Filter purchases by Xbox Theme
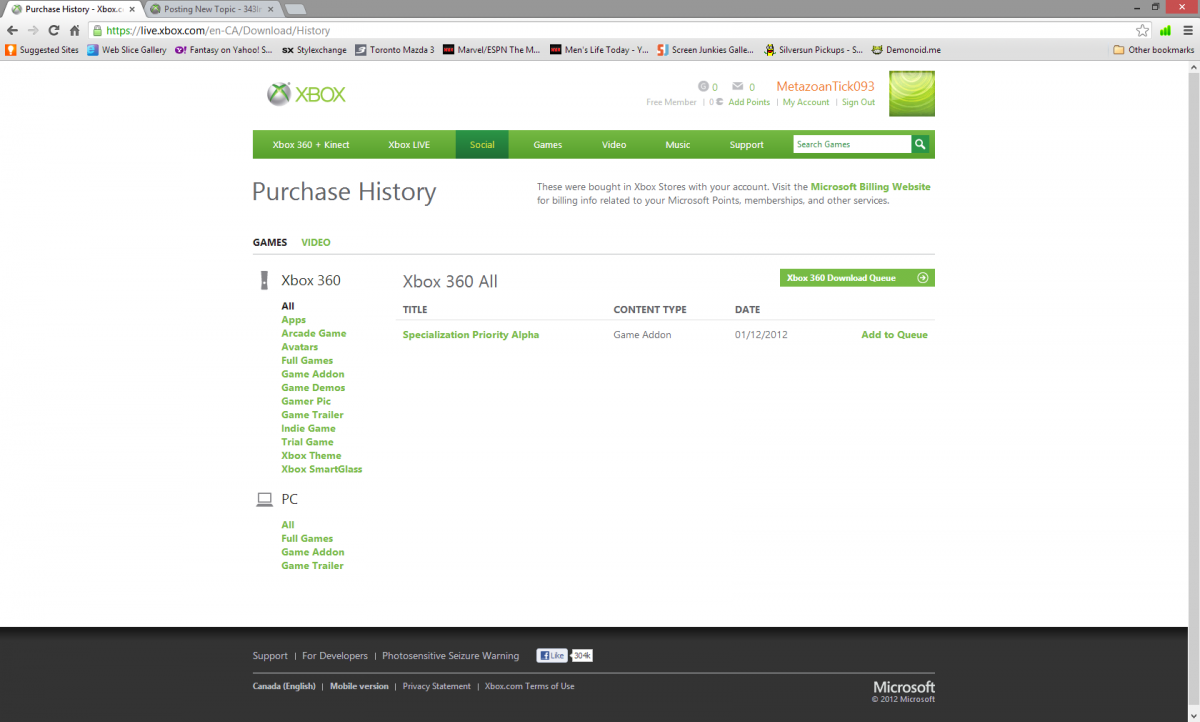 click(311, 456)
